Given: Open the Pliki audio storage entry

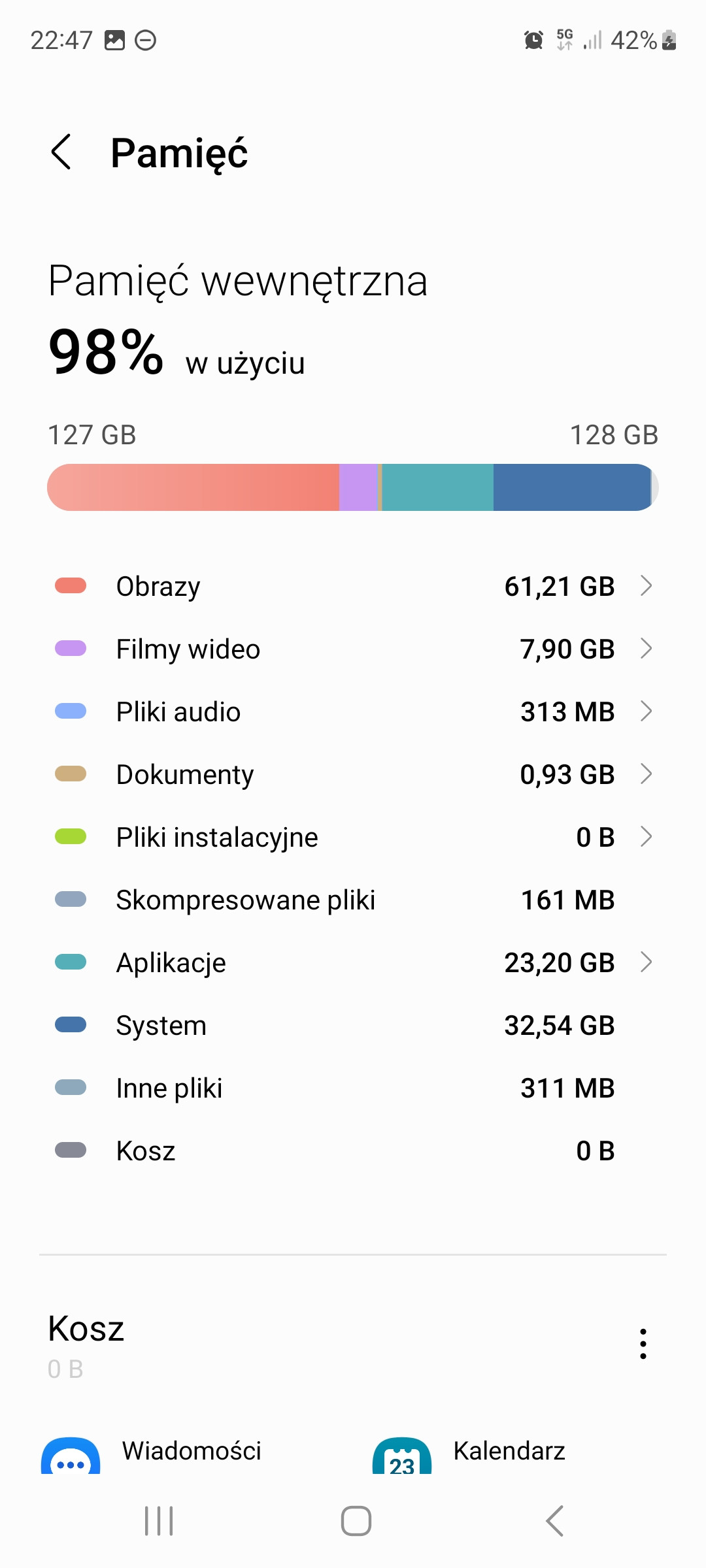Looking at the screenshot, I should (x=353, y=711).
